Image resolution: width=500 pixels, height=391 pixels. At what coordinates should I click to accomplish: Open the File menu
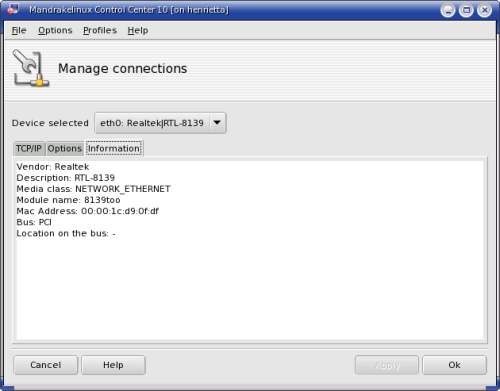(x=19, y=30)
